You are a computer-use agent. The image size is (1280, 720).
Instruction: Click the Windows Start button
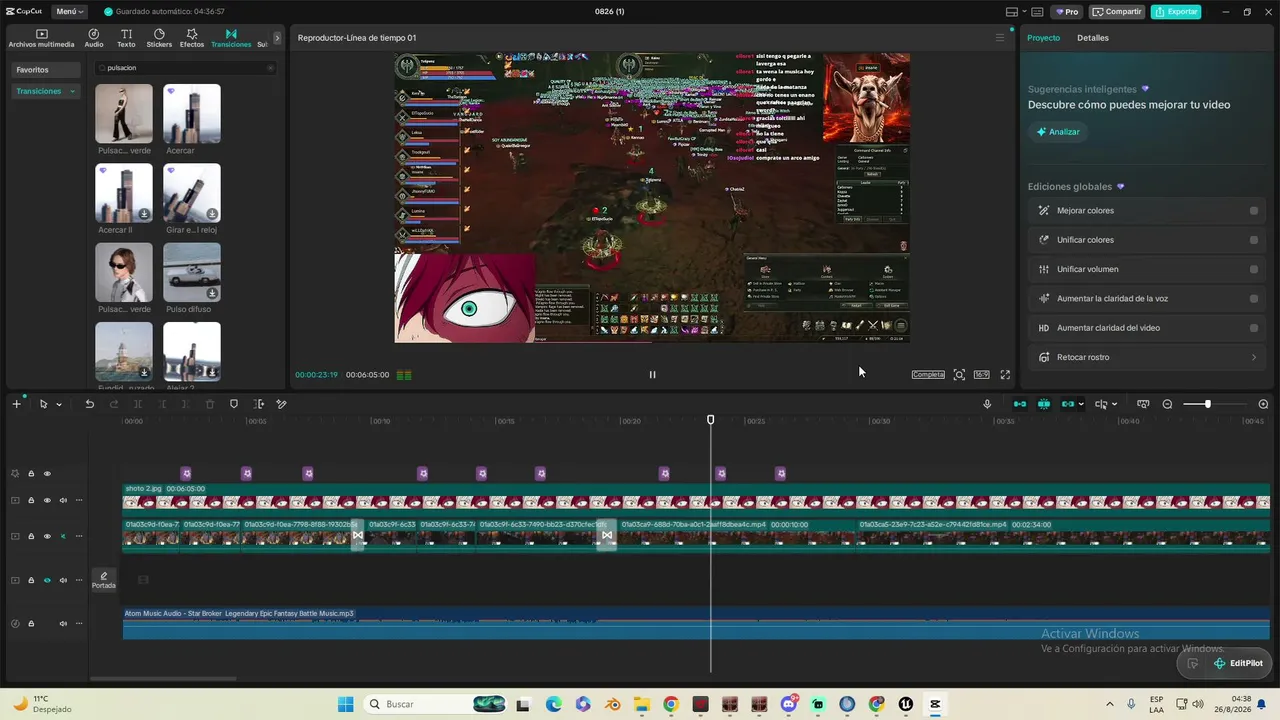[x=345, y=704]
